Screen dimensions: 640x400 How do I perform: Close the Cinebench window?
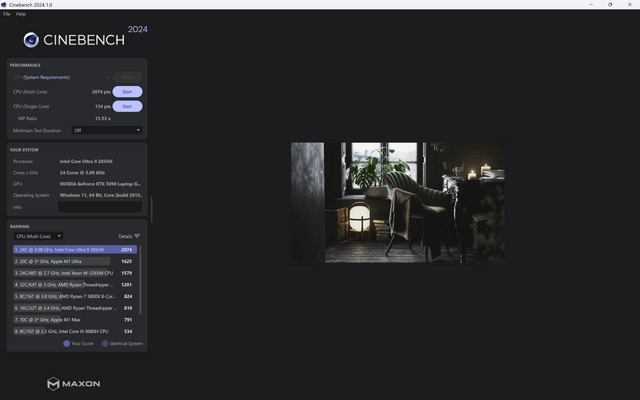(629, 4)
